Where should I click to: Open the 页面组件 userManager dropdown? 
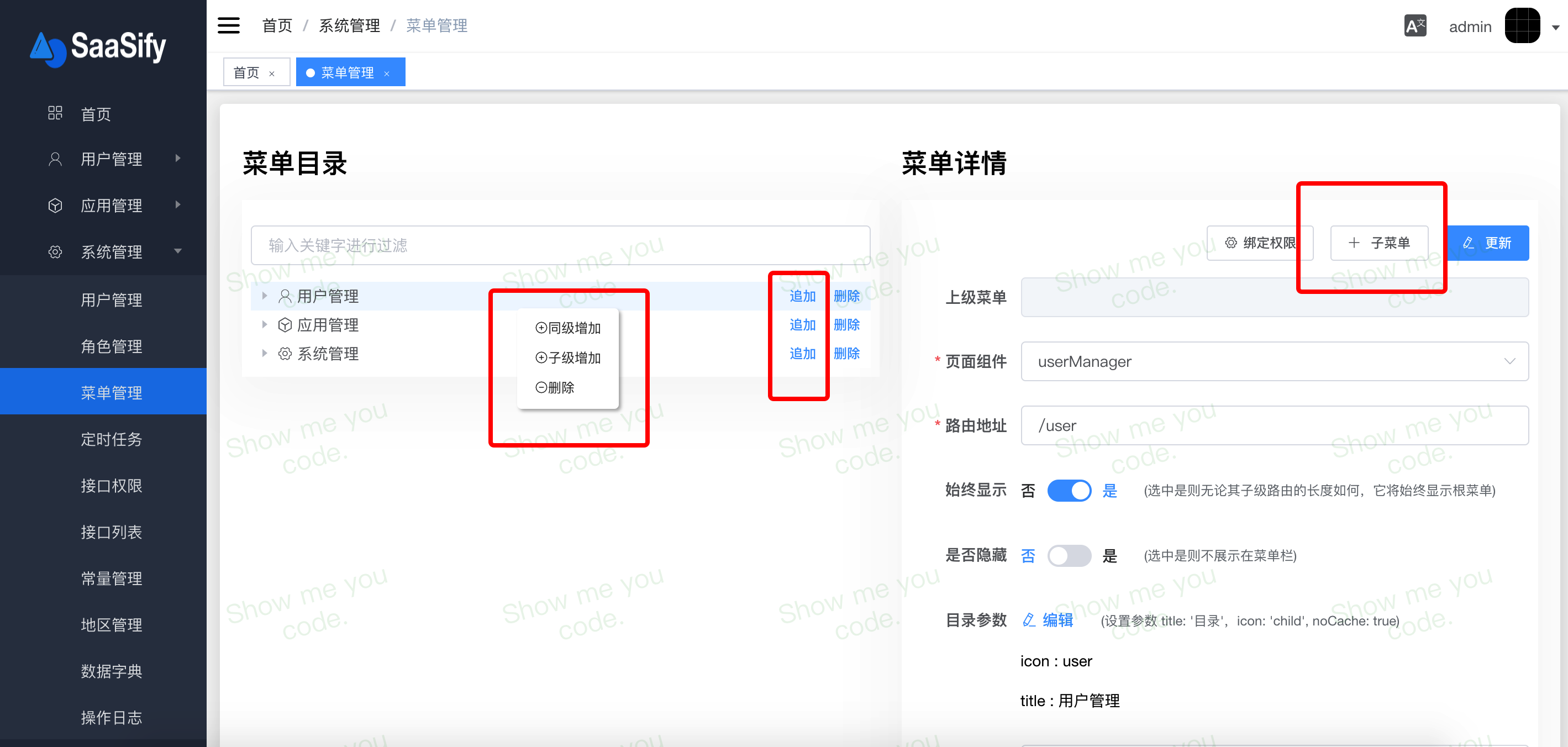[x=1274, y=361]
